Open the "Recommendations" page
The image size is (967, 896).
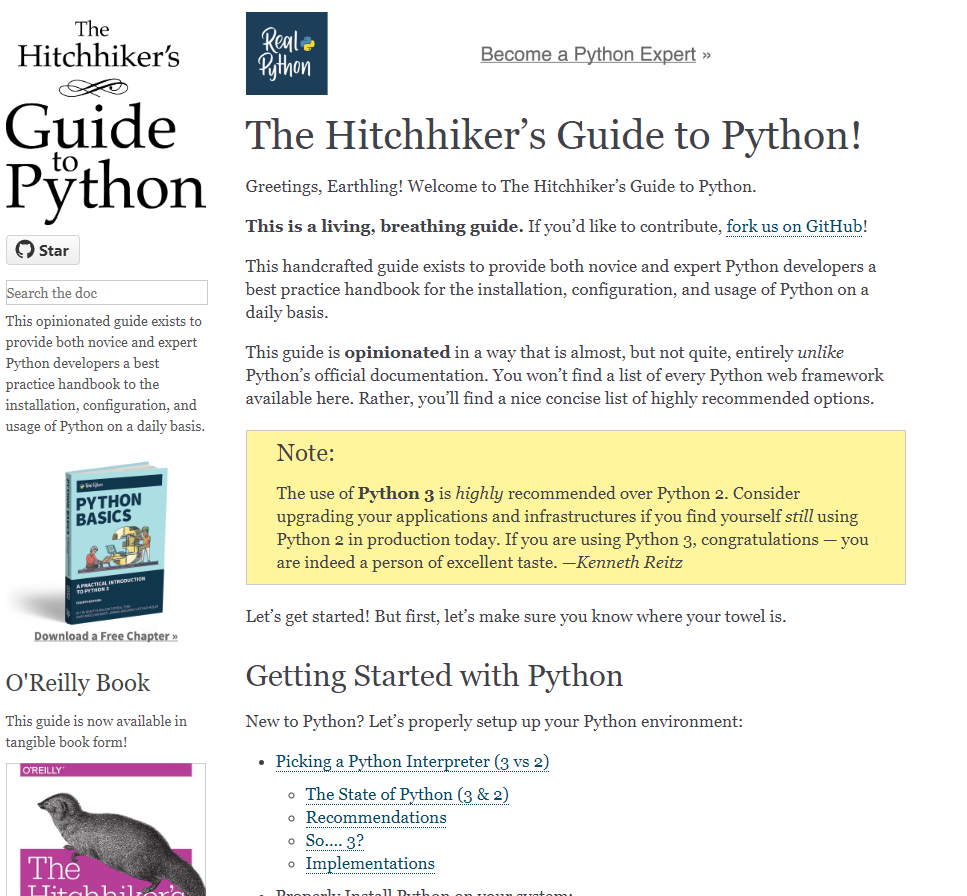coord(375,817)
